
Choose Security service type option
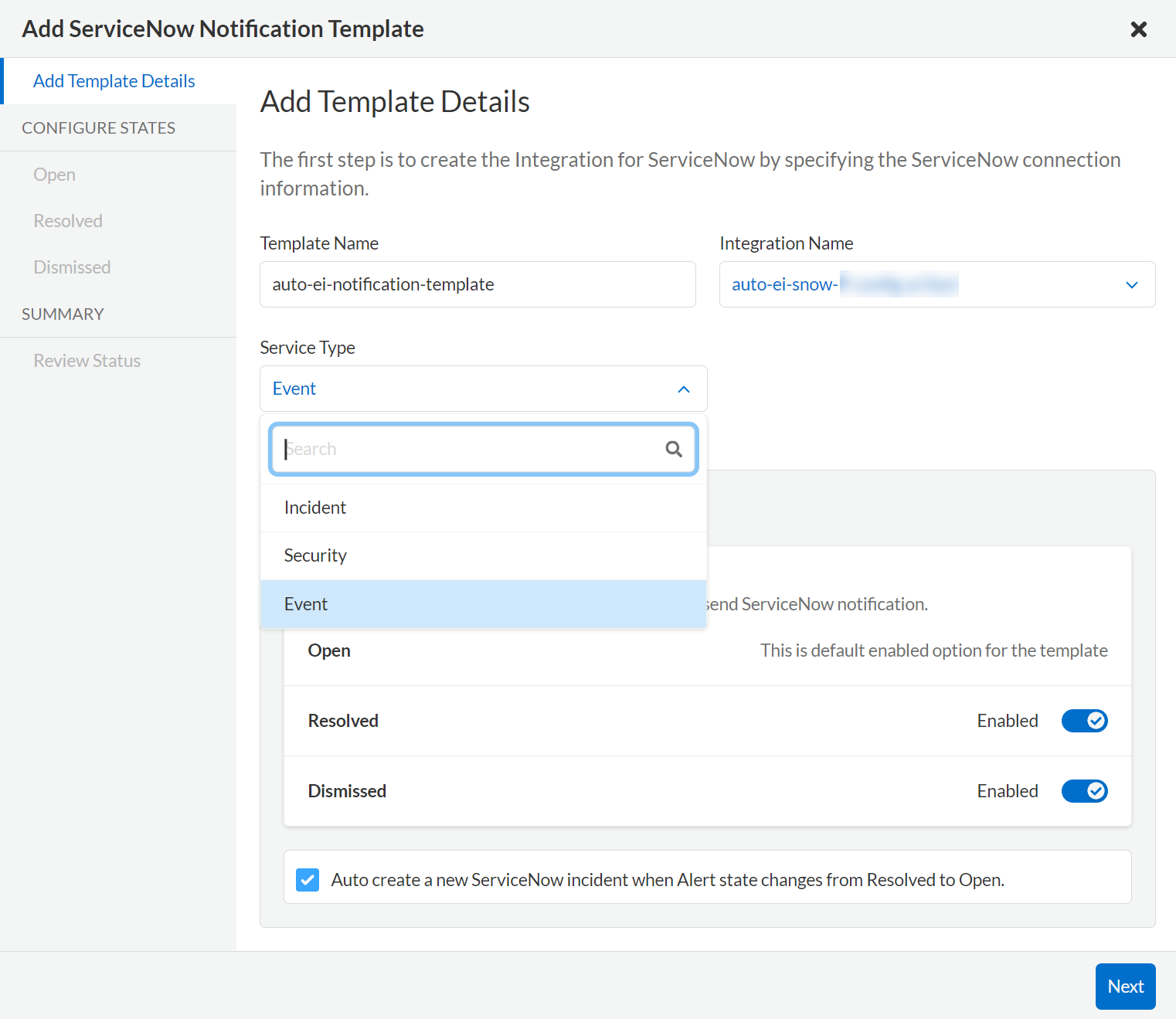[x=484, y=555]
